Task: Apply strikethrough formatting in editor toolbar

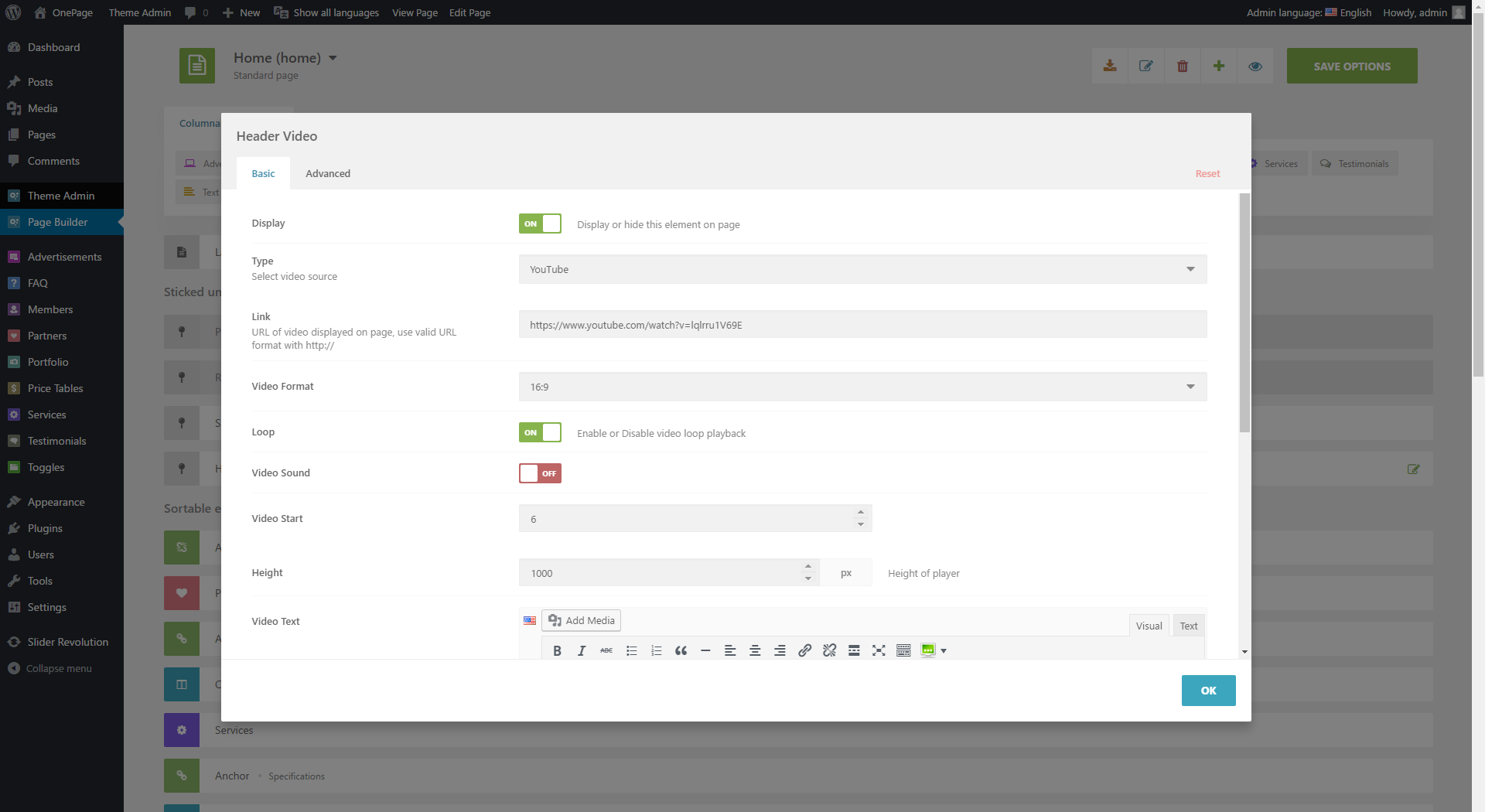Action: click(x=606, y=650)
